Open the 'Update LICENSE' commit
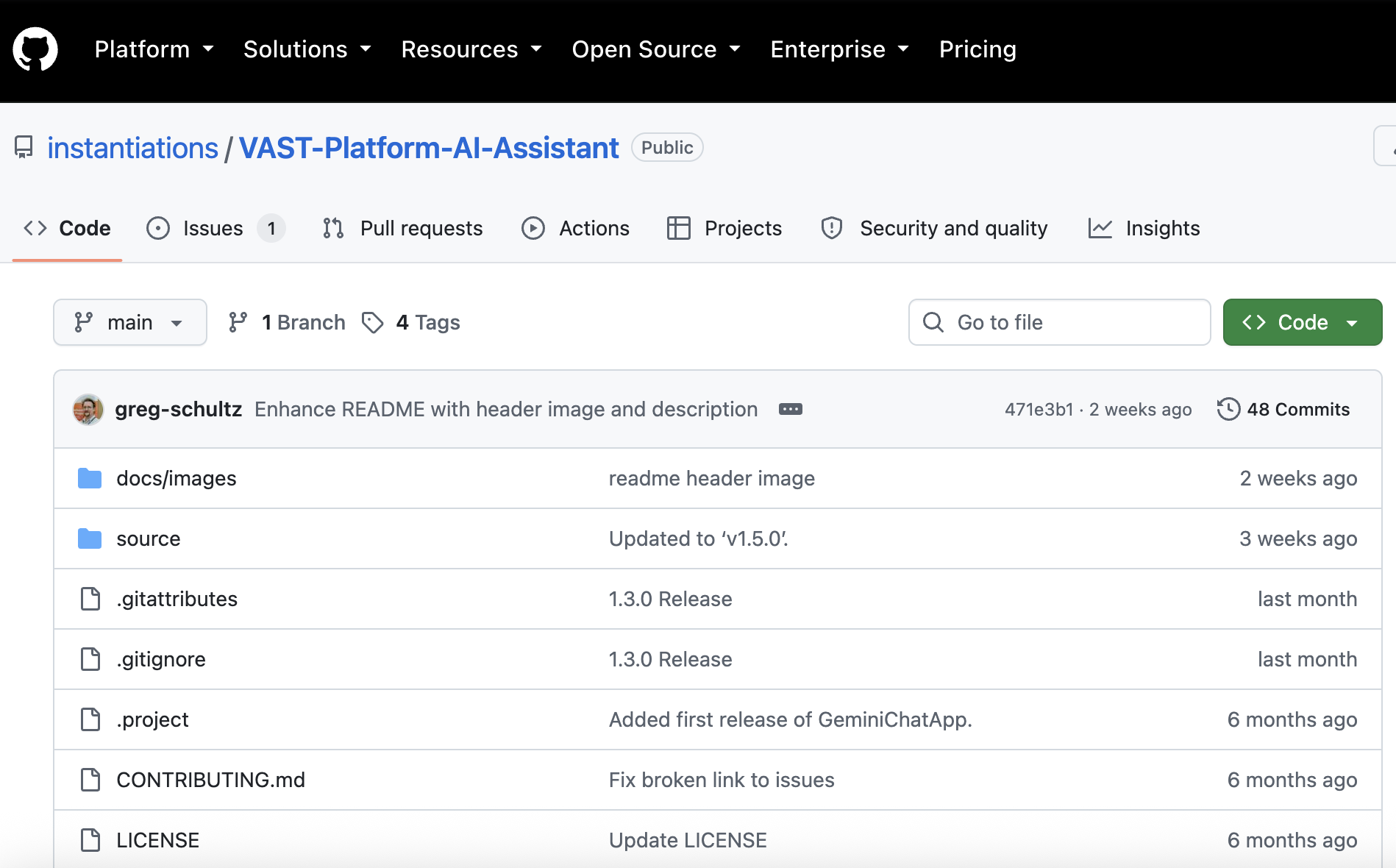This screenshot has height=868, width=1396. tap(688, 840)
